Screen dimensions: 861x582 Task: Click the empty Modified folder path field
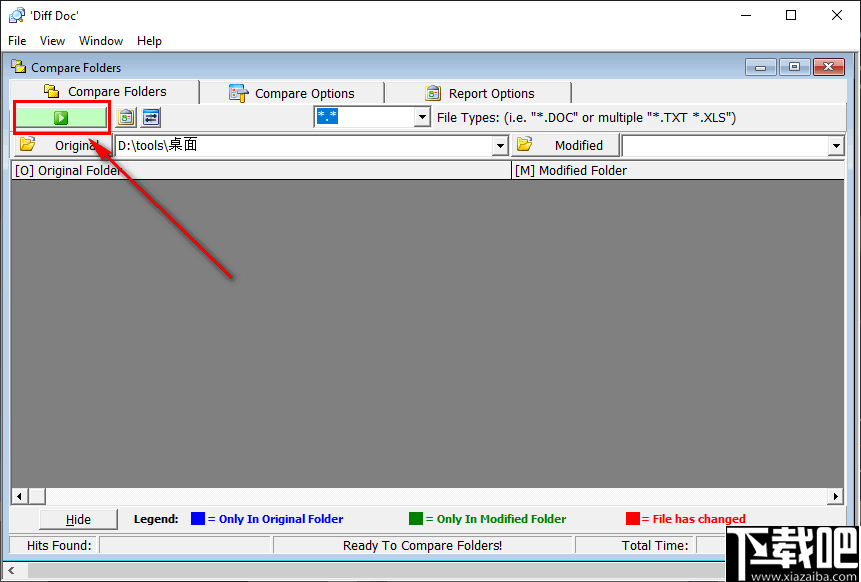tap(725, 146)
